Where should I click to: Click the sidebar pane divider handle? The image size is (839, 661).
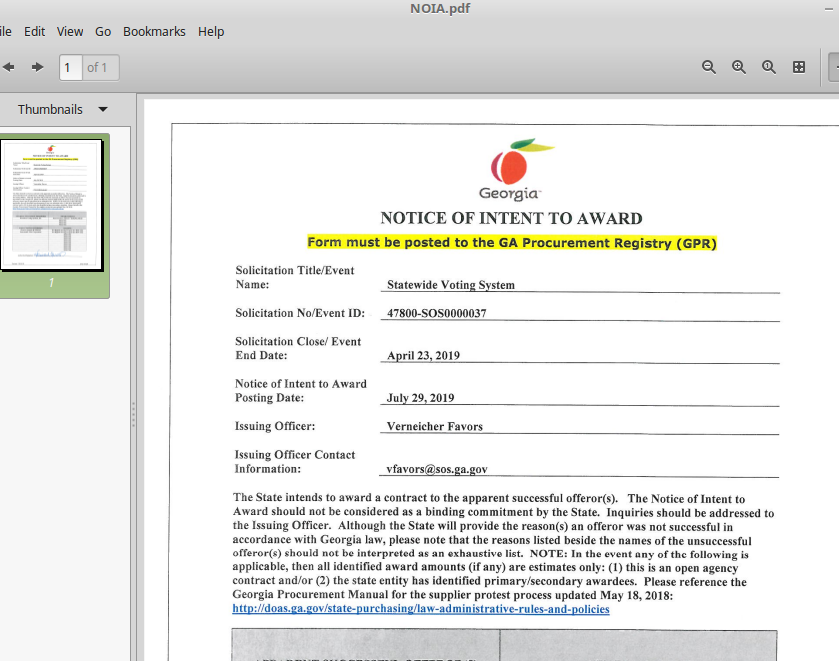coord(133,415)
